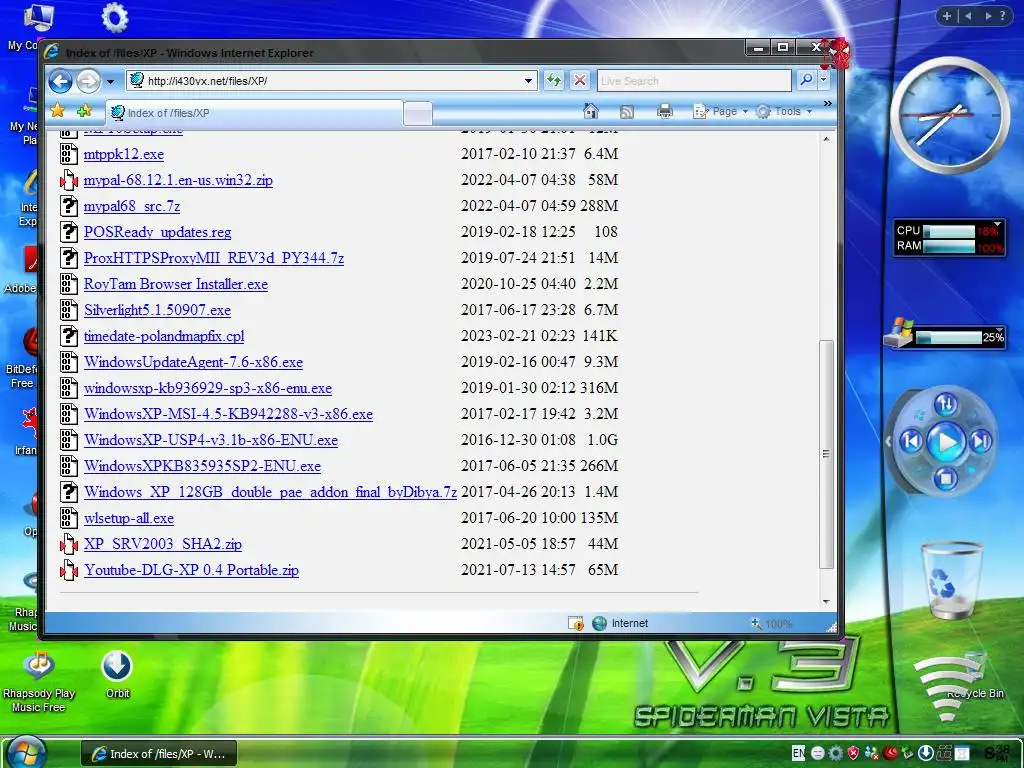
Task: Open the recent pages dropdown beside Forward
Action: coord(110,82)
